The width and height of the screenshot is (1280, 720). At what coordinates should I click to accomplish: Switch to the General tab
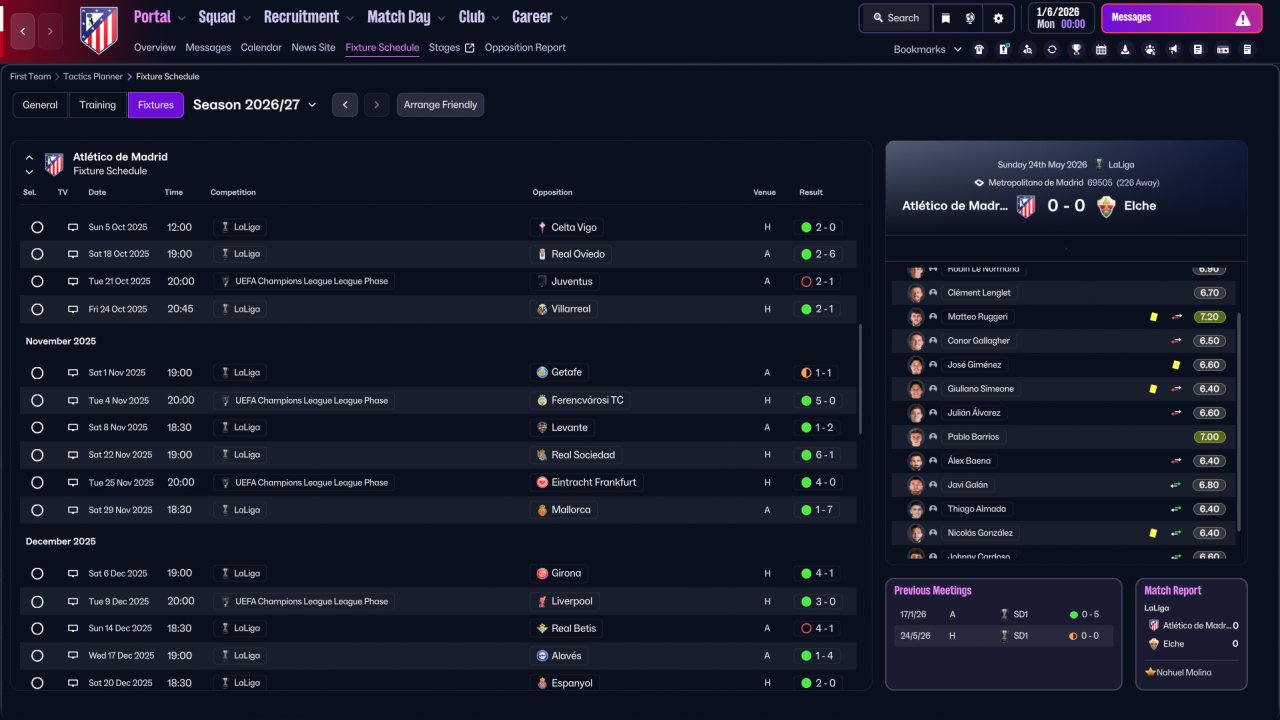point(40,105)
